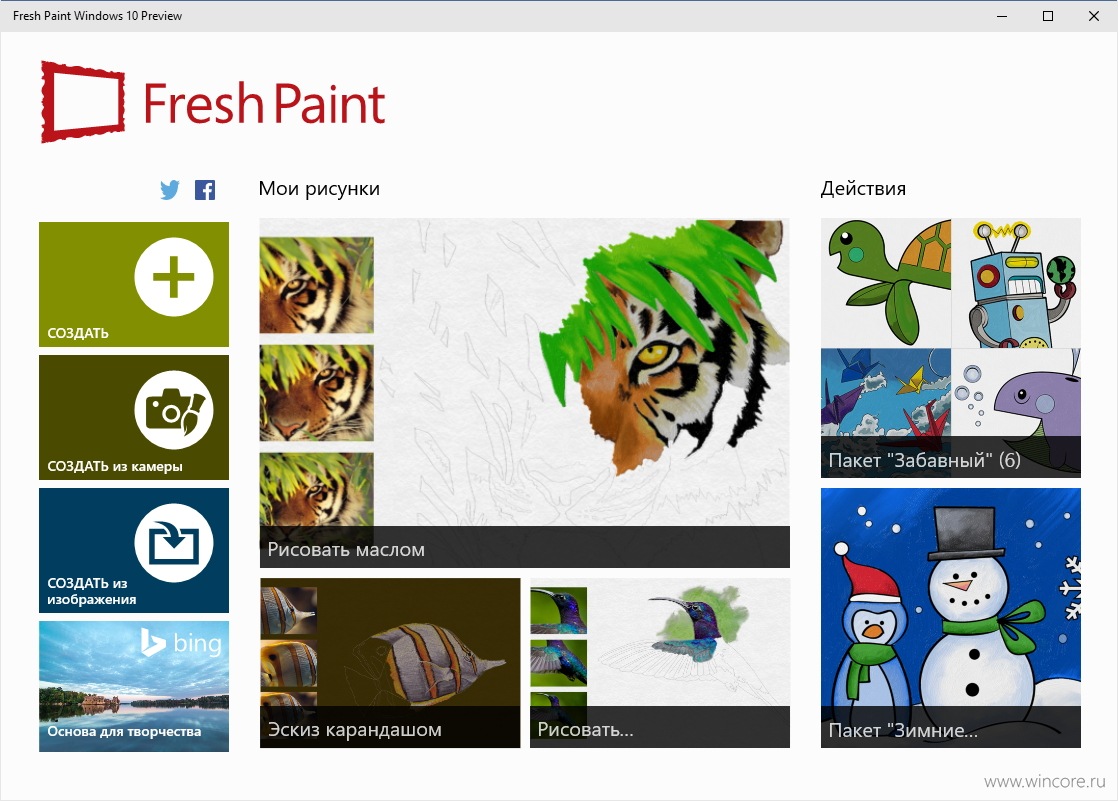Click the plus icon on СОЗДАТЬ tile

173,277
